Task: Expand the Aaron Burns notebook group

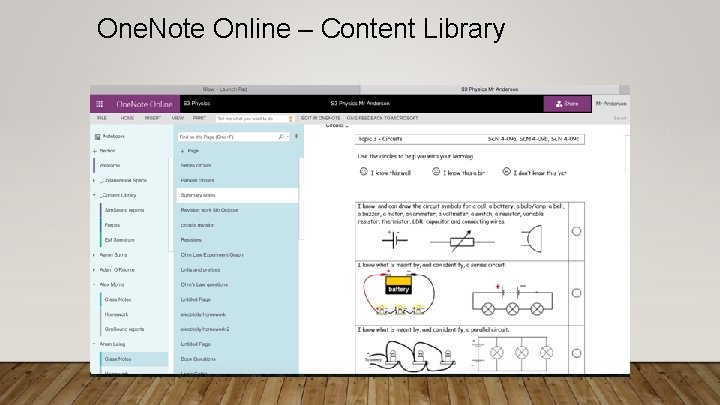Action: pos(94,255)
